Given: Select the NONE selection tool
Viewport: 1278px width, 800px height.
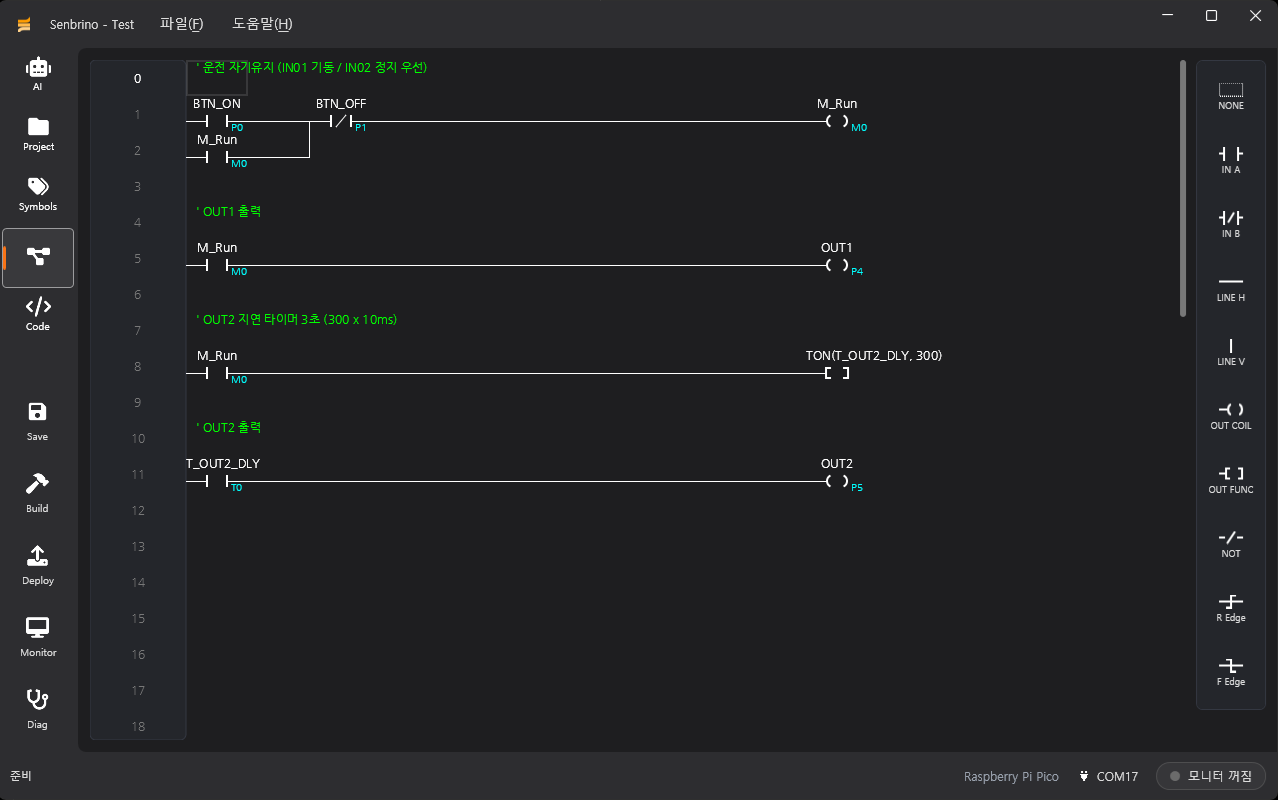Looking at the screenshot, I should 1231,97.
